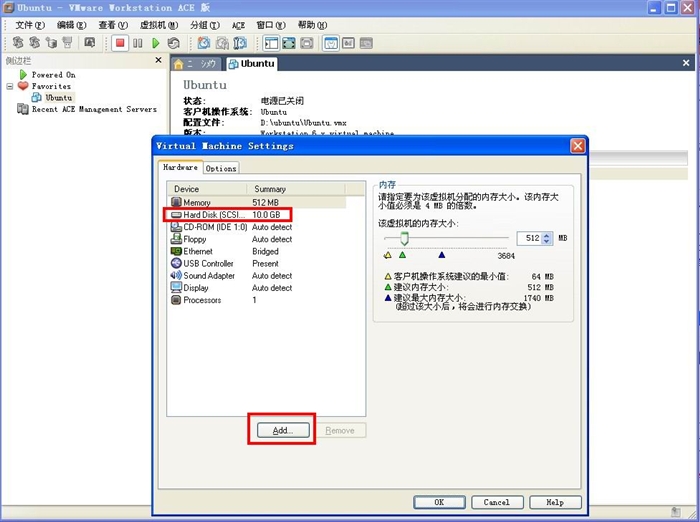Switch to the Hardware tab

pyautogui.click(x=180, y=167)
